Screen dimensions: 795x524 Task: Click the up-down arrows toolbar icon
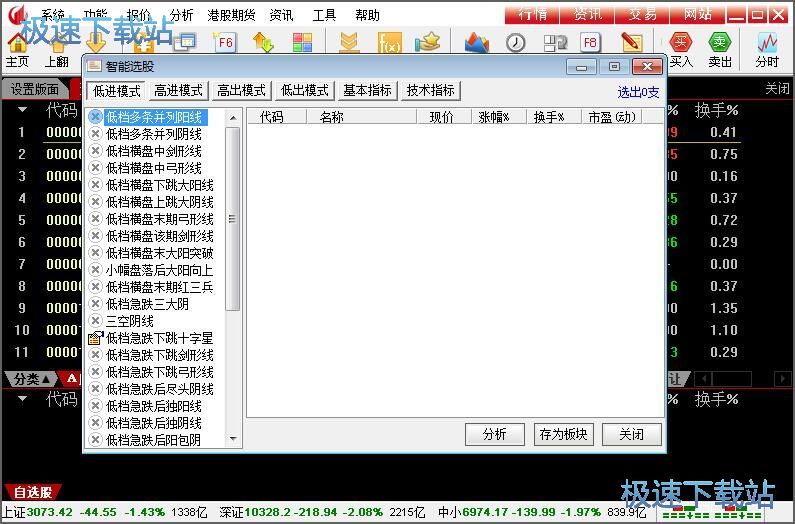263,43
